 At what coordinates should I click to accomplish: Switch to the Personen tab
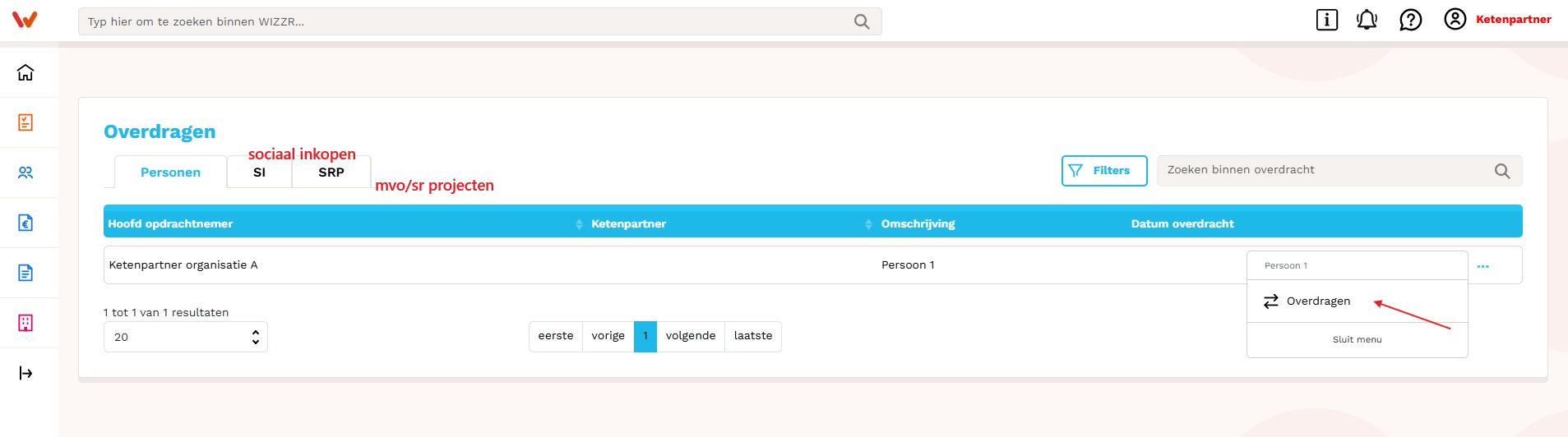[x=170, y=172]
